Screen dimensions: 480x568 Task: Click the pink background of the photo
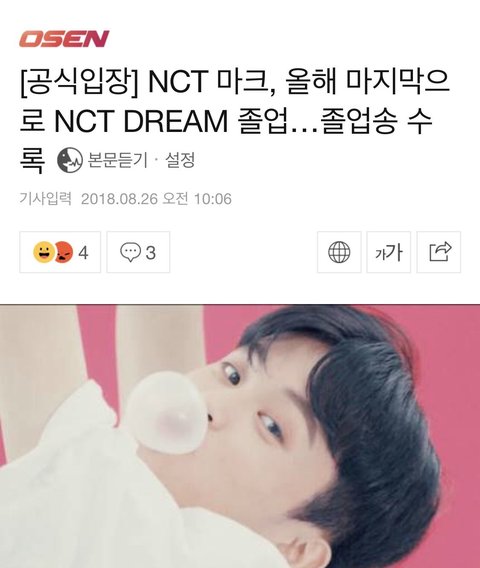pyautogui.click(x=449, y=348)
